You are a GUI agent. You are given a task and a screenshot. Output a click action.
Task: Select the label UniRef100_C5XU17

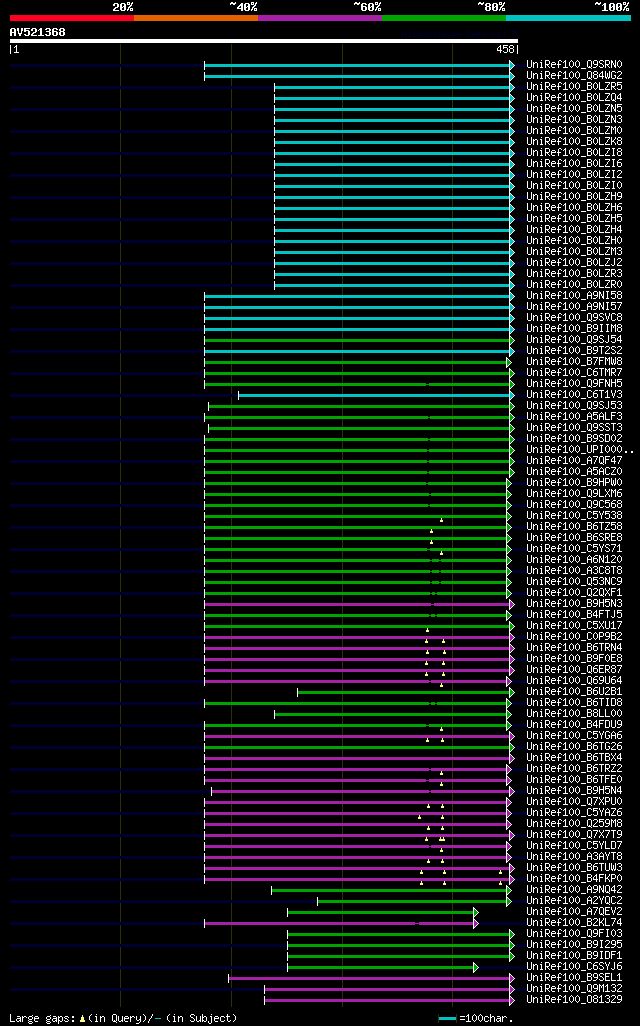(x=575, y=626)
